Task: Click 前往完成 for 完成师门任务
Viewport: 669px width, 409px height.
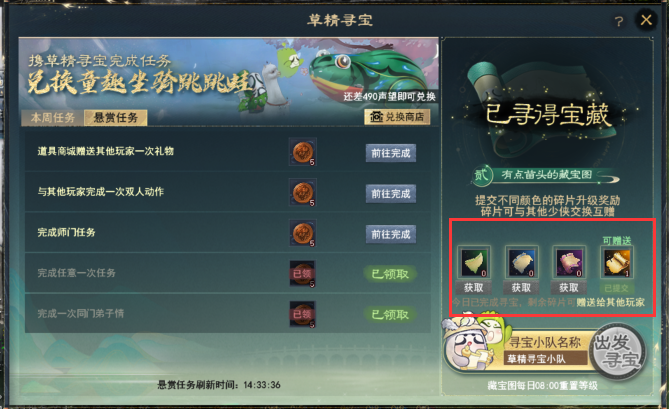Action: (391, 234)
